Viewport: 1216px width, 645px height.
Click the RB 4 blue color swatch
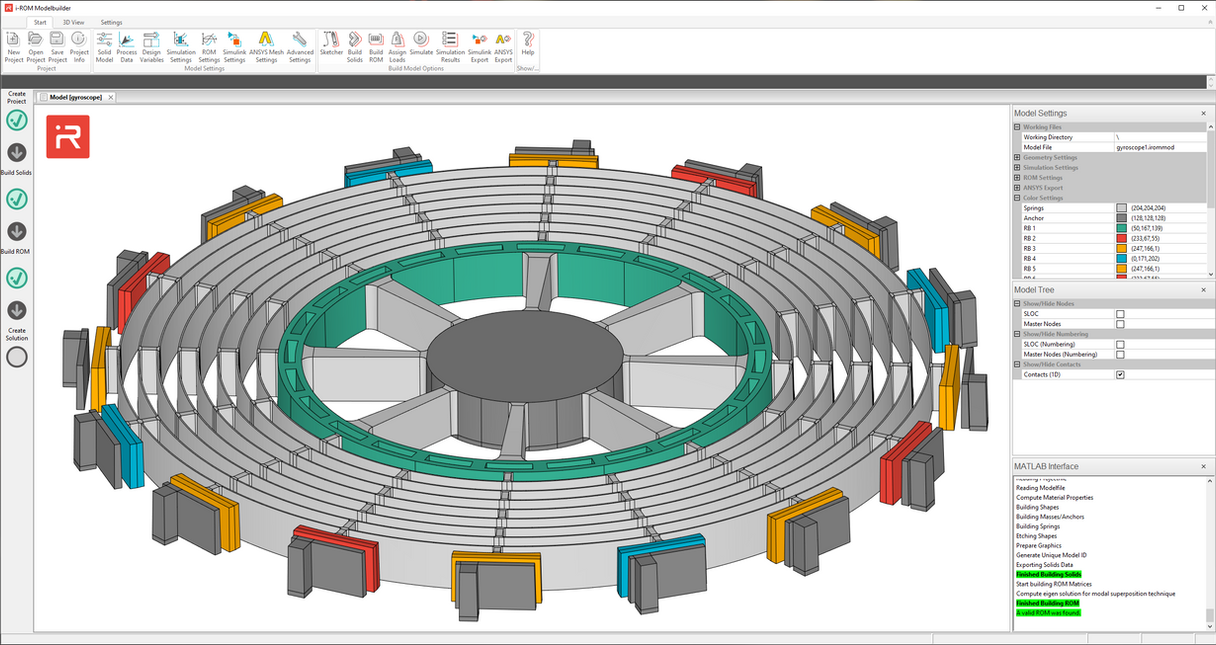tap(1121, 259)
